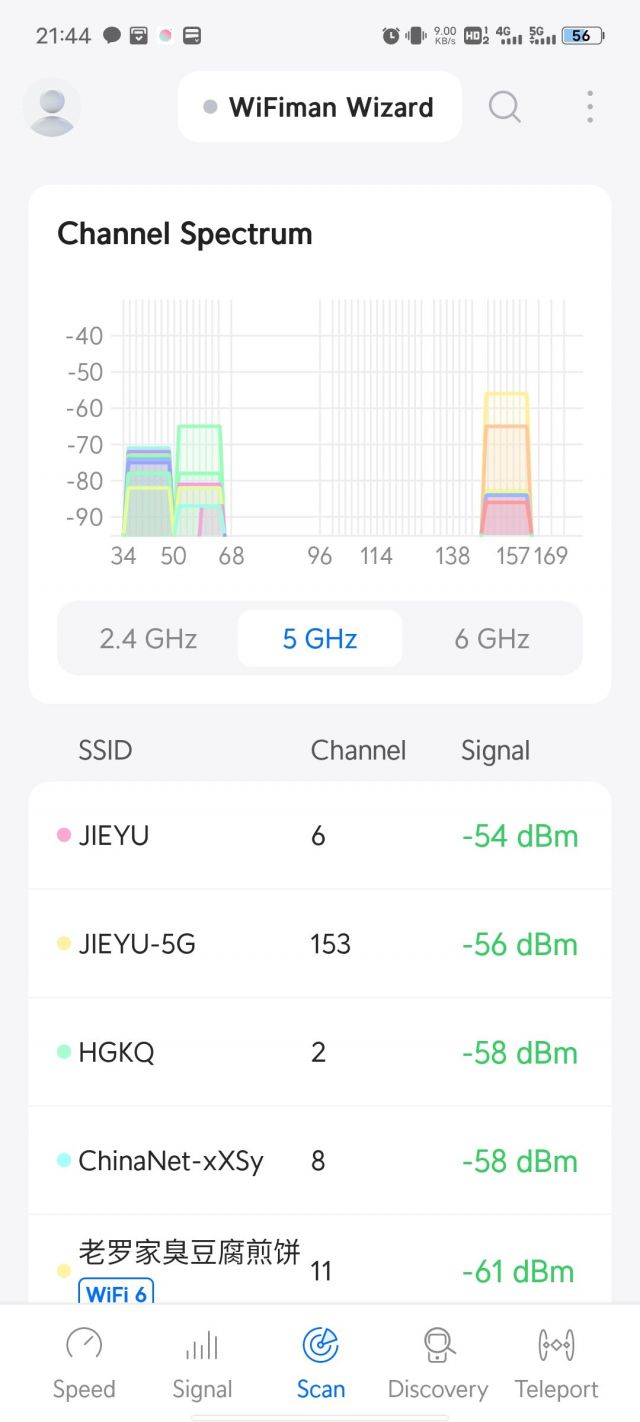Expand the JIEYU-5G network entry

tap(320, 943)
